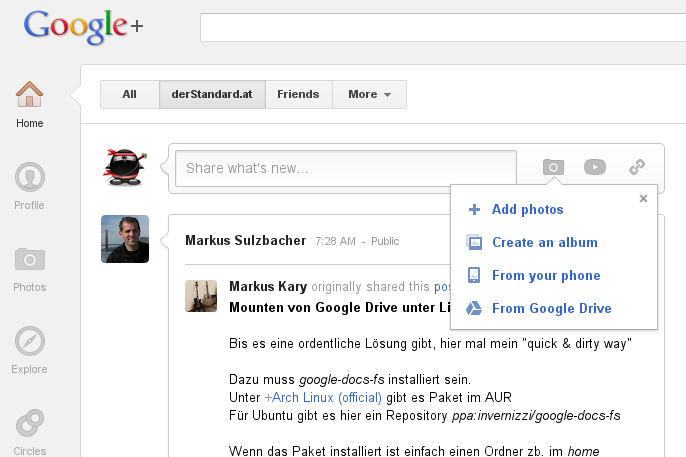Screen dimensions: 686x457
Task: Choose From Google Drive option
Action: point(551,309)
